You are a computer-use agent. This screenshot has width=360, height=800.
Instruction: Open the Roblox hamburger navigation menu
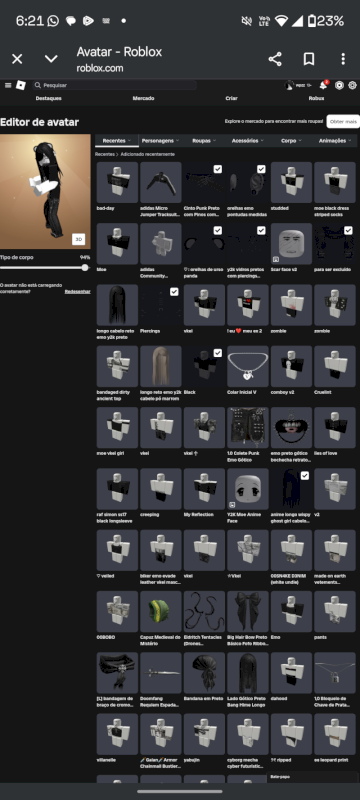8,85
